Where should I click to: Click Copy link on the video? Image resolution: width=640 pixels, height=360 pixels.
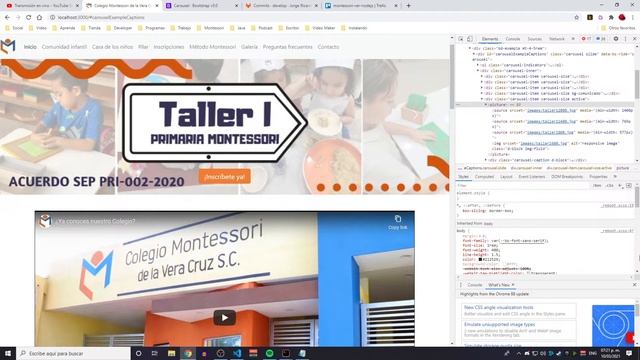click(398, 222)
